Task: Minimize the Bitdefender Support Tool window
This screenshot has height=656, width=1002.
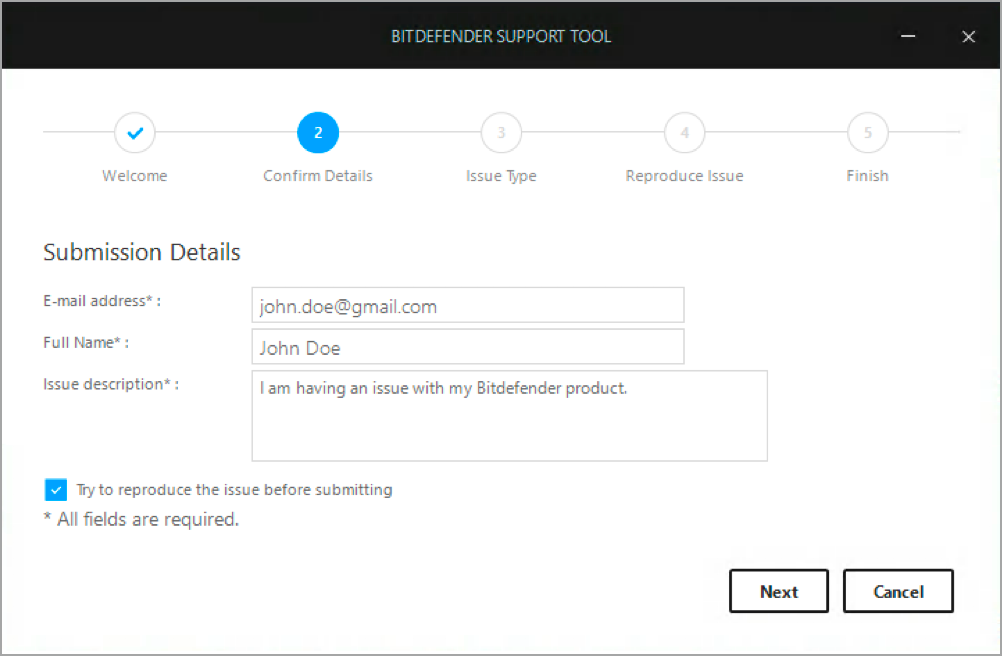Action: coord(908,36)
